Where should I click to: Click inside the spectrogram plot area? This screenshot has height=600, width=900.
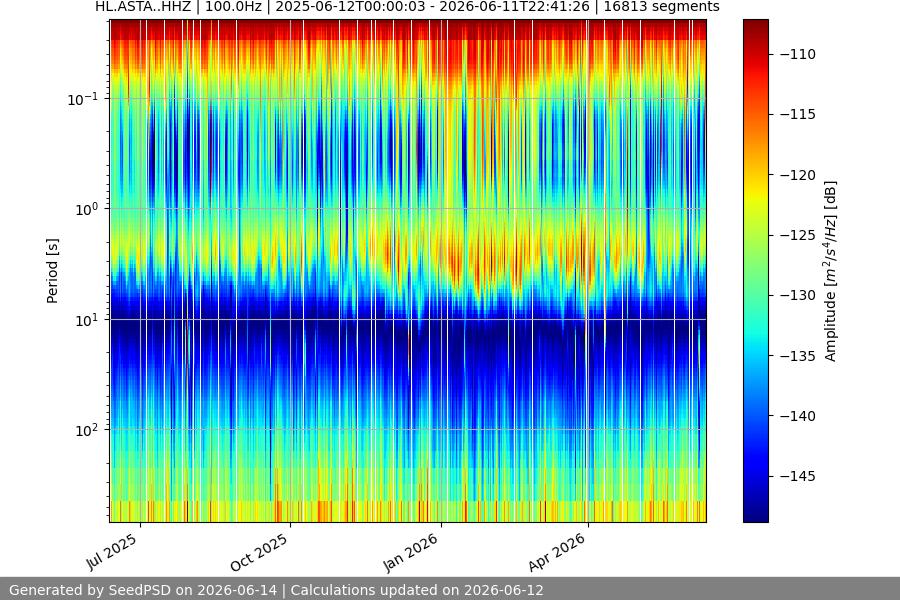[x=408, y=271]
